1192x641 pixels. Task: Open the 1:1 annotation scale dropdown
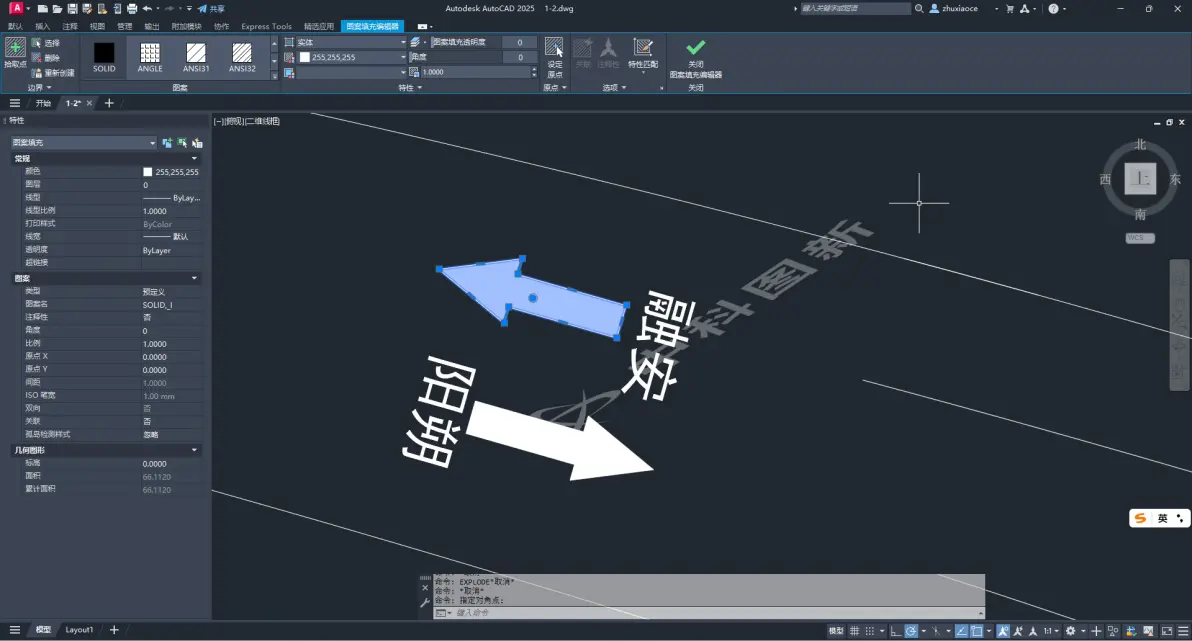click(x=1051, y=630)
